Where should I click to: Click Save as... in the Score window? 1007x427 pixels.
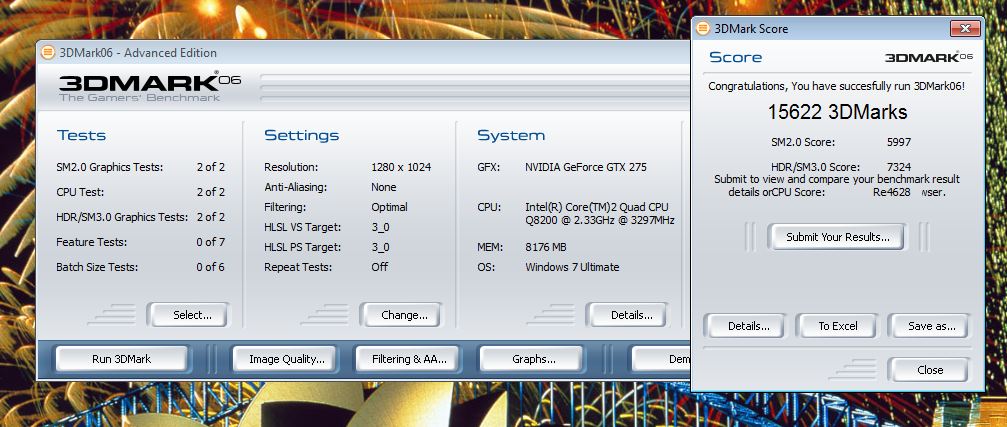929,326
